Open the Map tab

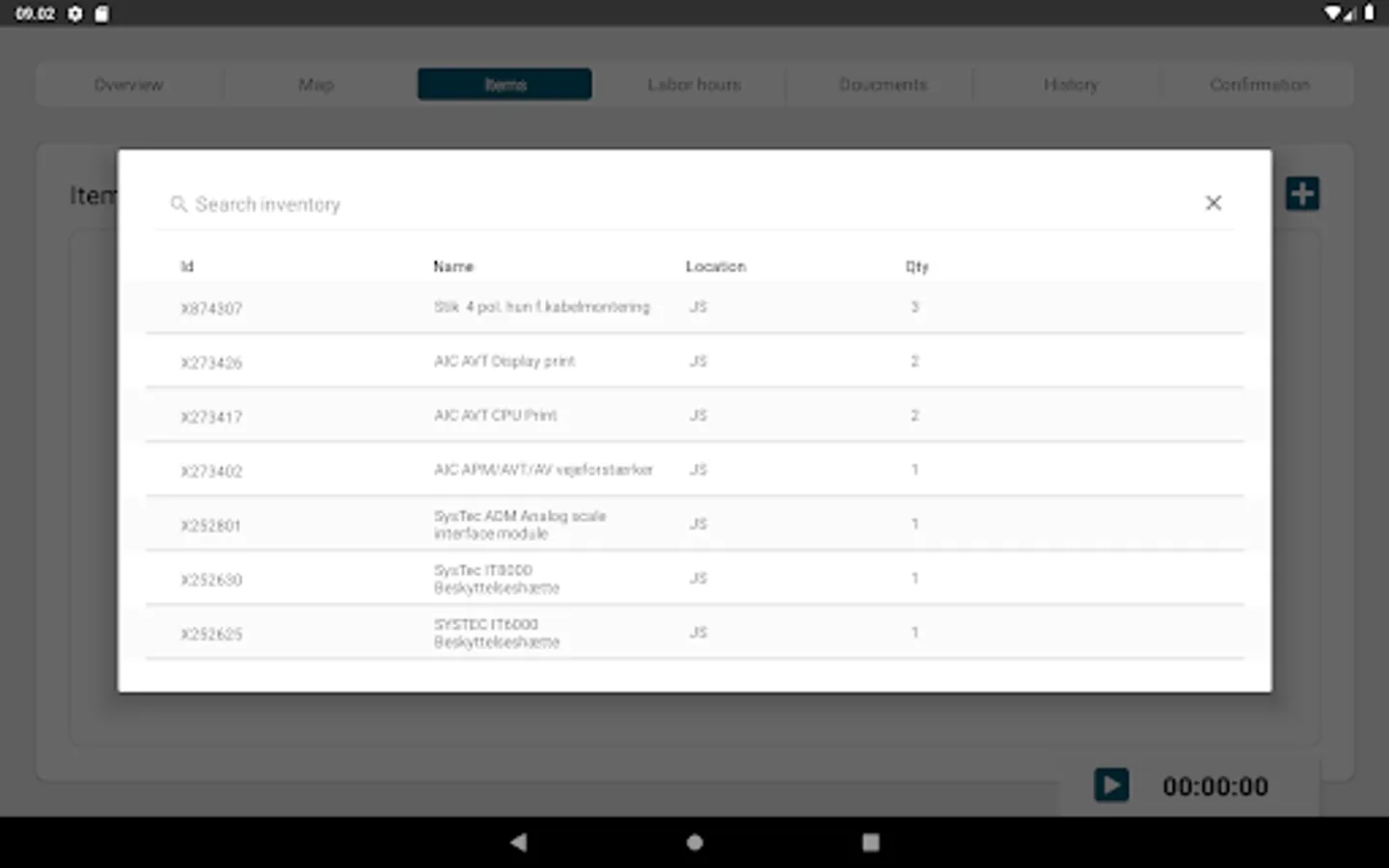click(x=316, y=85)
